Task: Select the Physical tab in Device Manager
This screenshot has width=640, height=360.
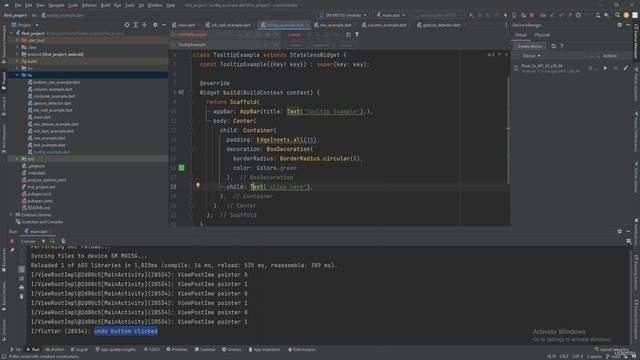Action: 542,35
